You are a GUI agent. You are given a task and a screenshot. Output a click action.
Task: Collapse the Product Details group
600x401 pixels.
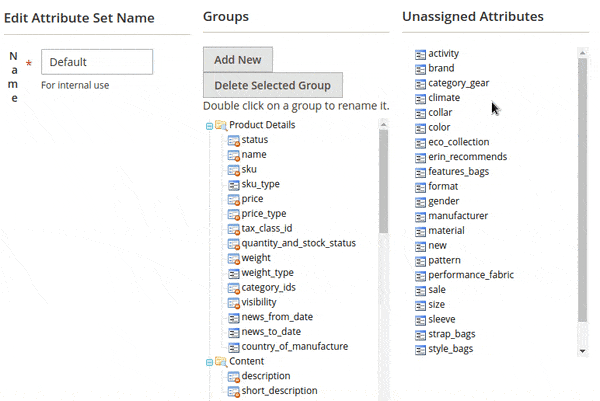point(209,126)
